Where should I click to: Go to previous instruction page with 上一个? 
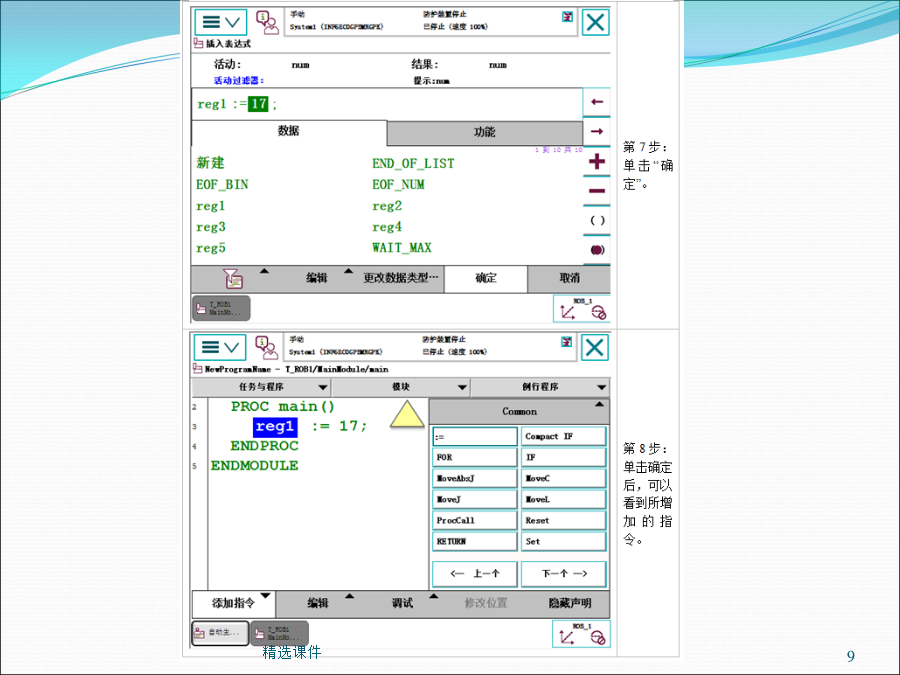[475, 574]
